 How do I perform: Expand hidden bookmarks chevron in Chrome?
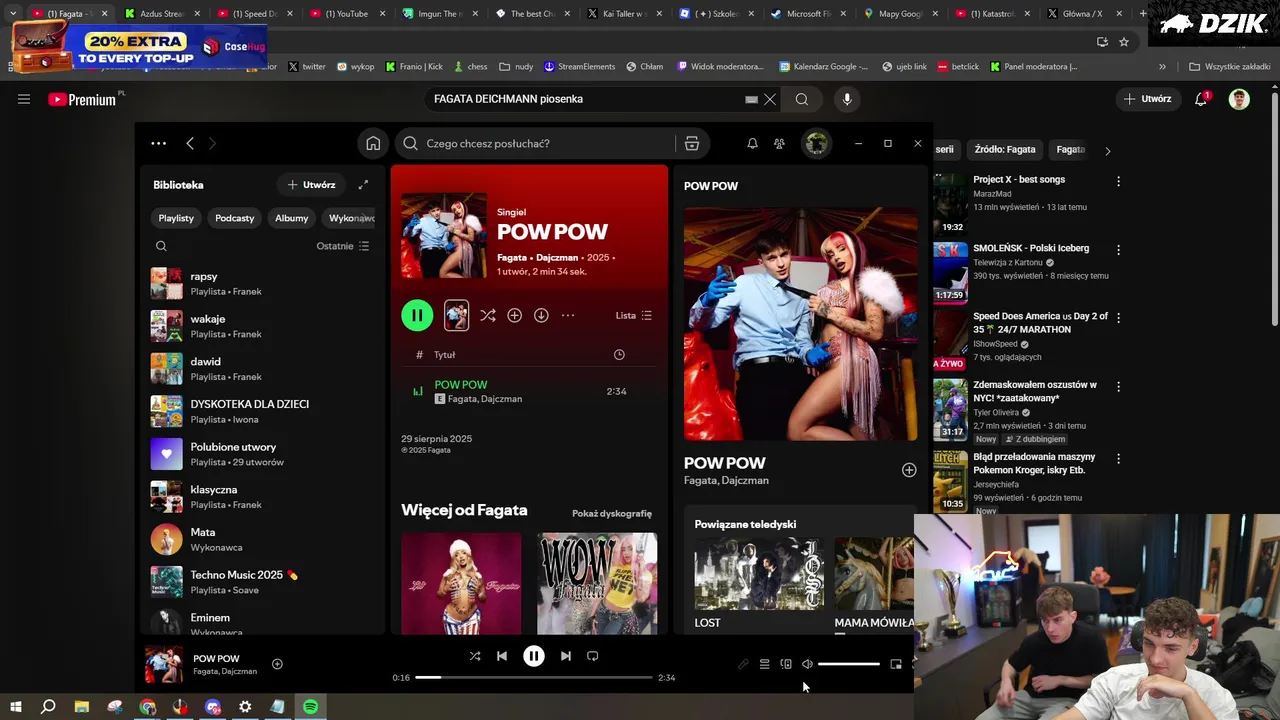[1162, 66]
